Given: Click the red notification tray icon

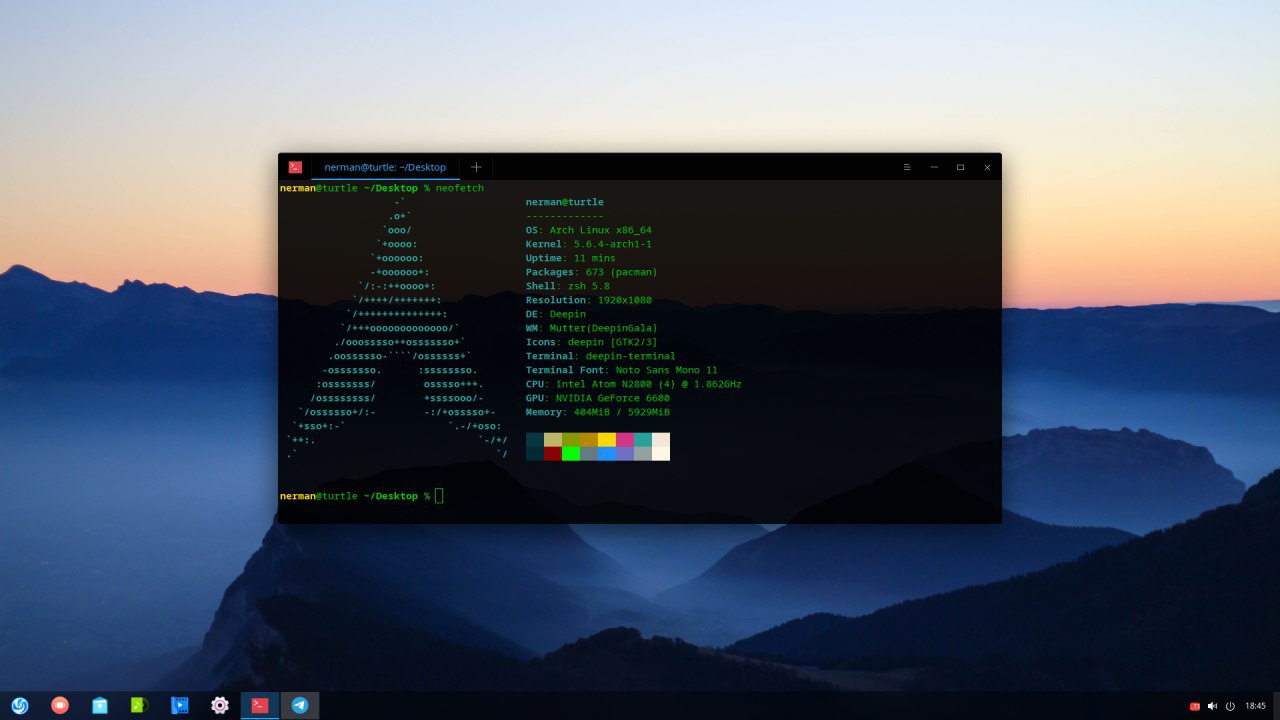Looking at the screenshot, I should pyautogui.click(x=1194, y=706).
